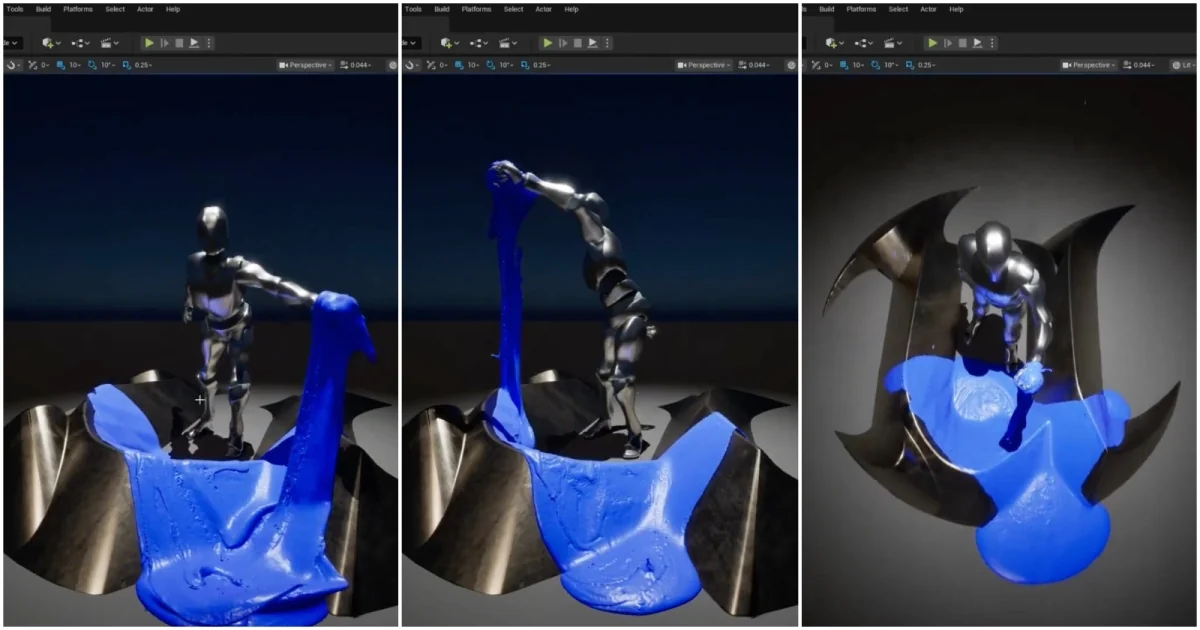Click the Stop simulation icon in the middle panel

click(x=578, y=43)
